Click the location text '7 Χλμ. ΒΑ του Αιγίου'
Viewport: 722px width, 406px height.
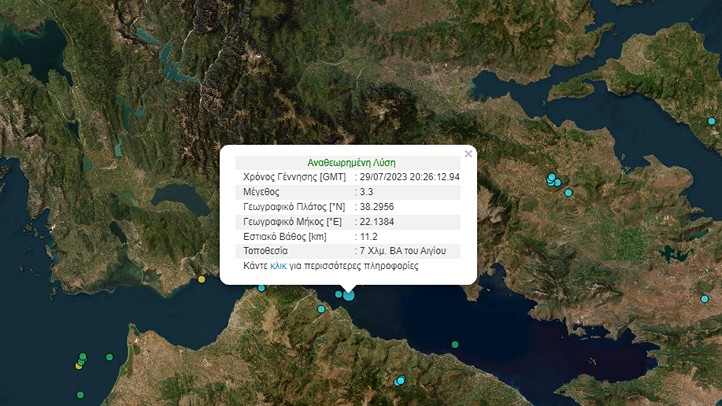pos(409,250)
